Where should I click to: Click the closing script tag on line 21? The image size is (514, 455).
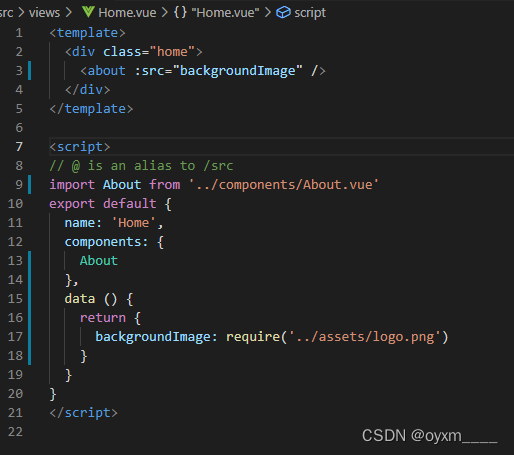[x=84, y=413]
